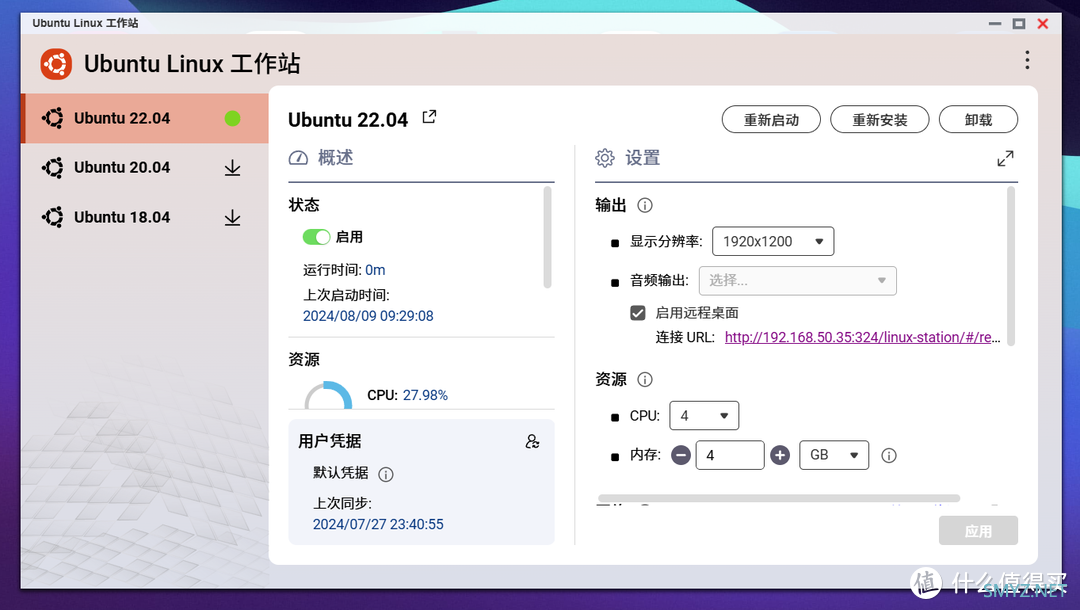The height and width of the screenshot is (610, 1080).
Task: Open 显示分辨率 1920x1200 dropdown
Action: coord(773,242)
